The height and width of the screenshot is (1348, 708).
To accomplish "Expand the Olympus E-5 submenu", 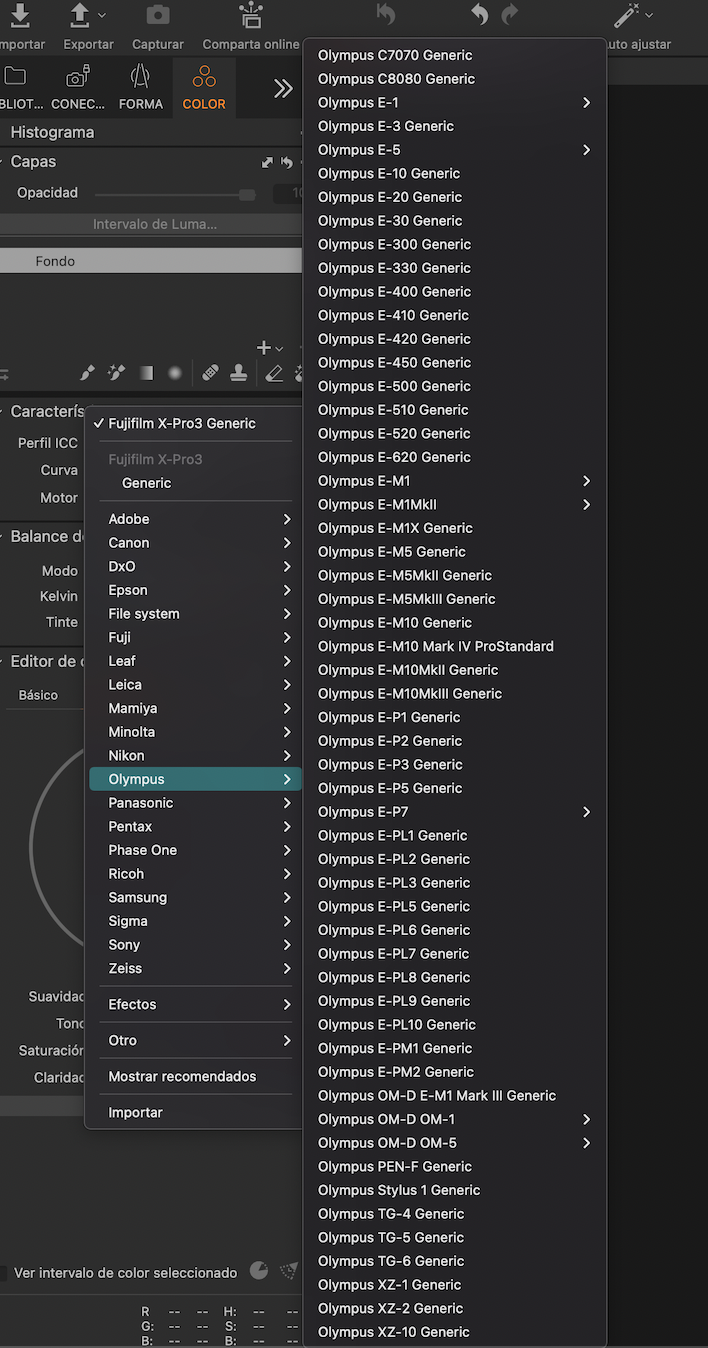I will [455, 150].
